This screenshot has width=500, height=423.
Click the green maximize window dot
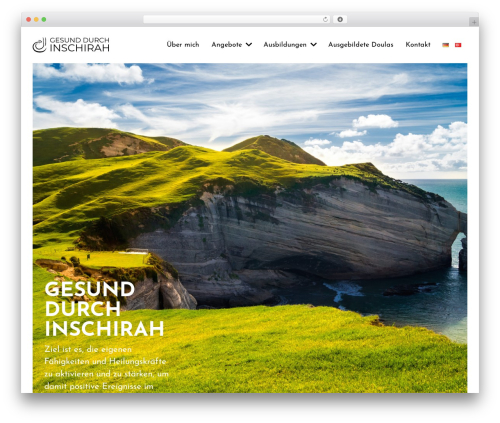(x=44, y=20)
